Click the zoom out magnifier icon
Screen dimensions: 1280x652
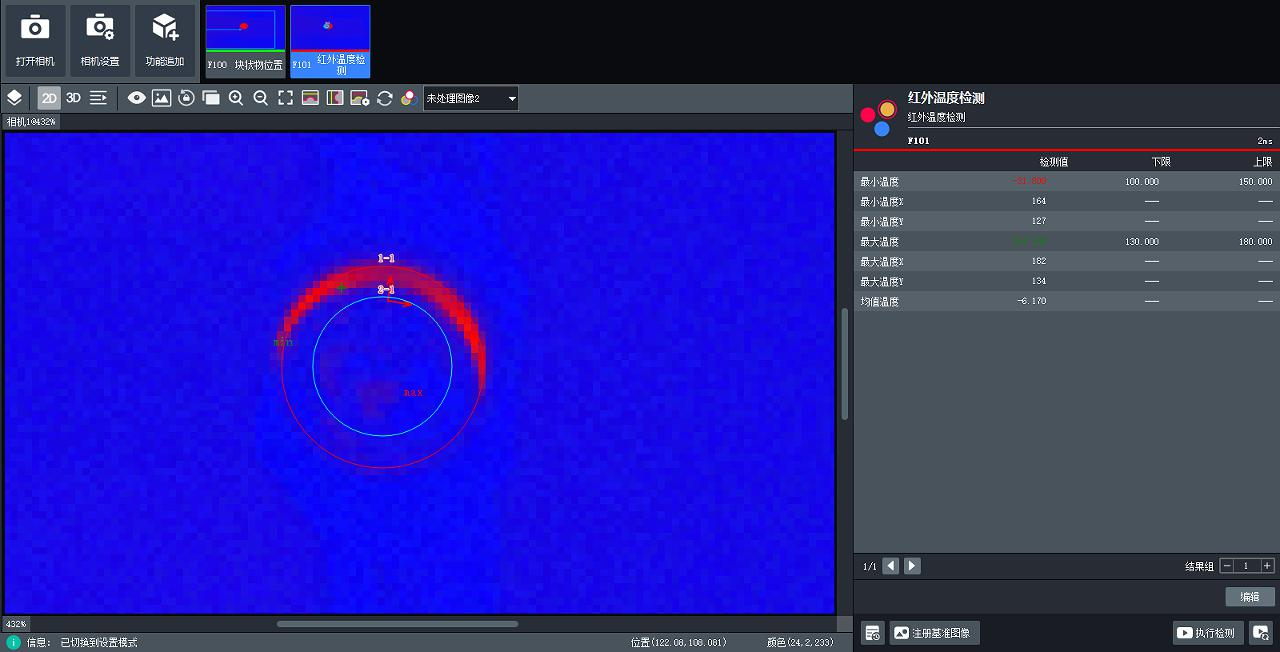click(x=261, y=98)
